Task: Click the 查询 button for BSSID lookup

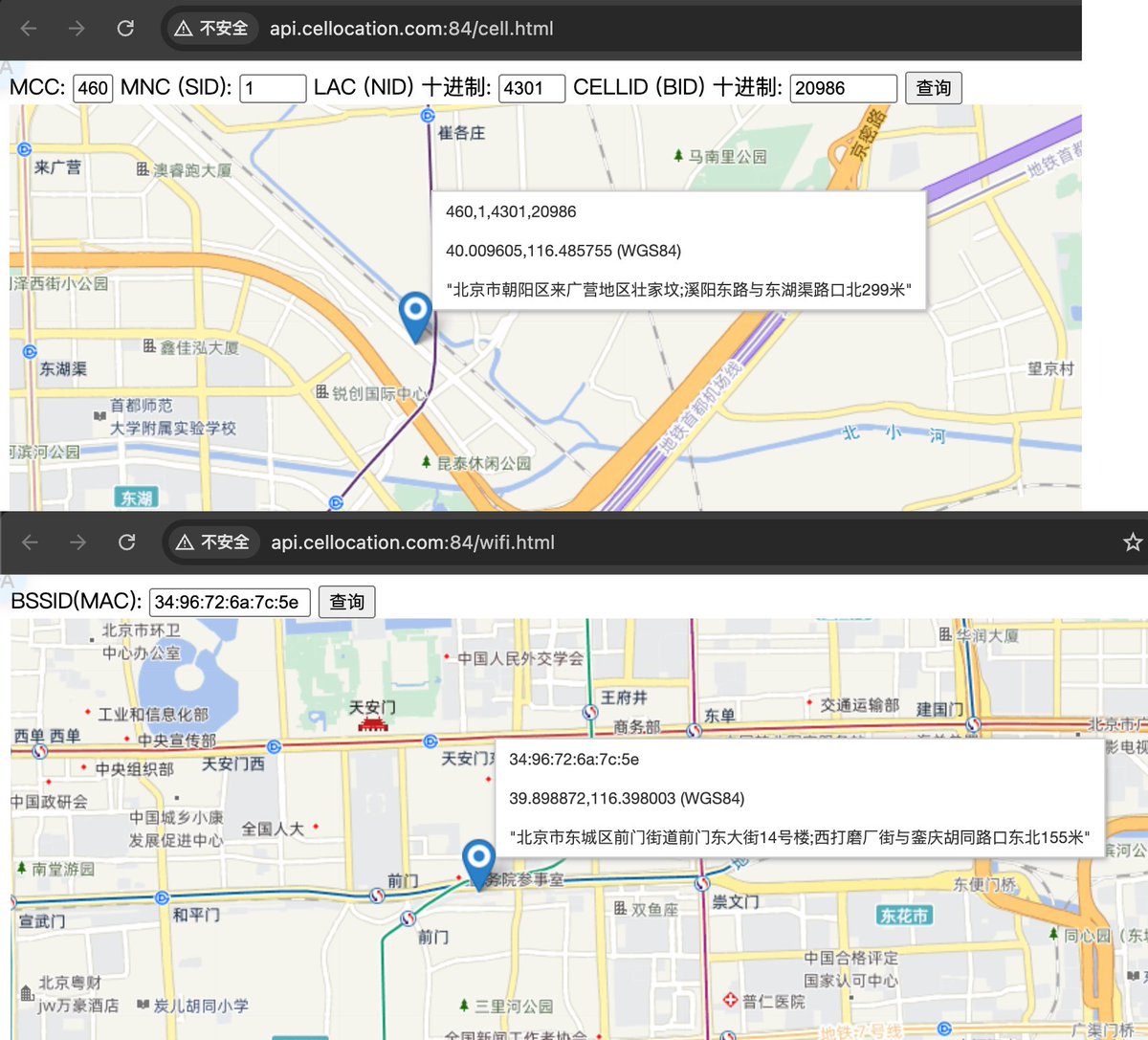Action: point(346,602)
